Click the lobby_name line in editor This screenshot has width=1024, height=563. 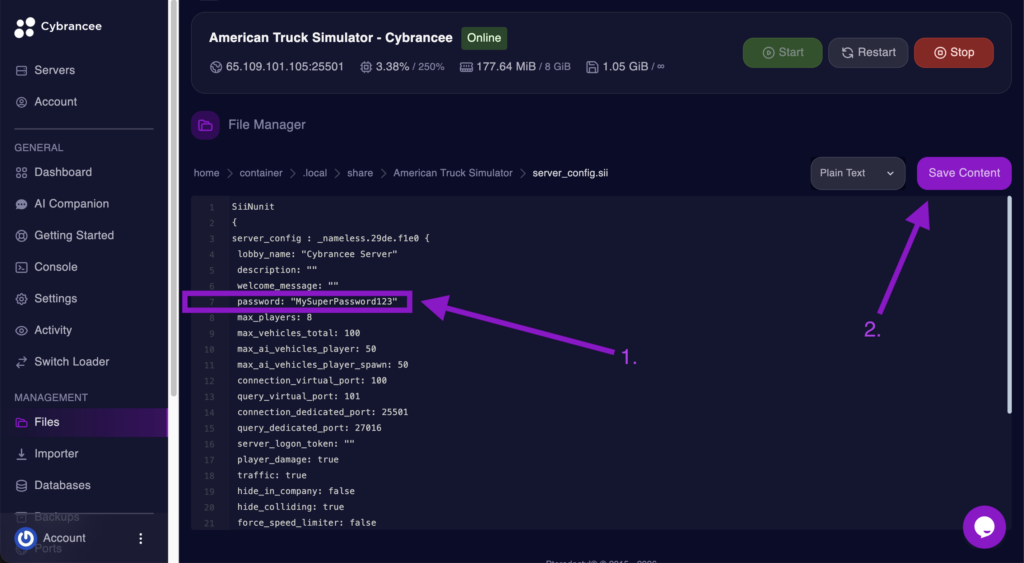pos(317,254)
